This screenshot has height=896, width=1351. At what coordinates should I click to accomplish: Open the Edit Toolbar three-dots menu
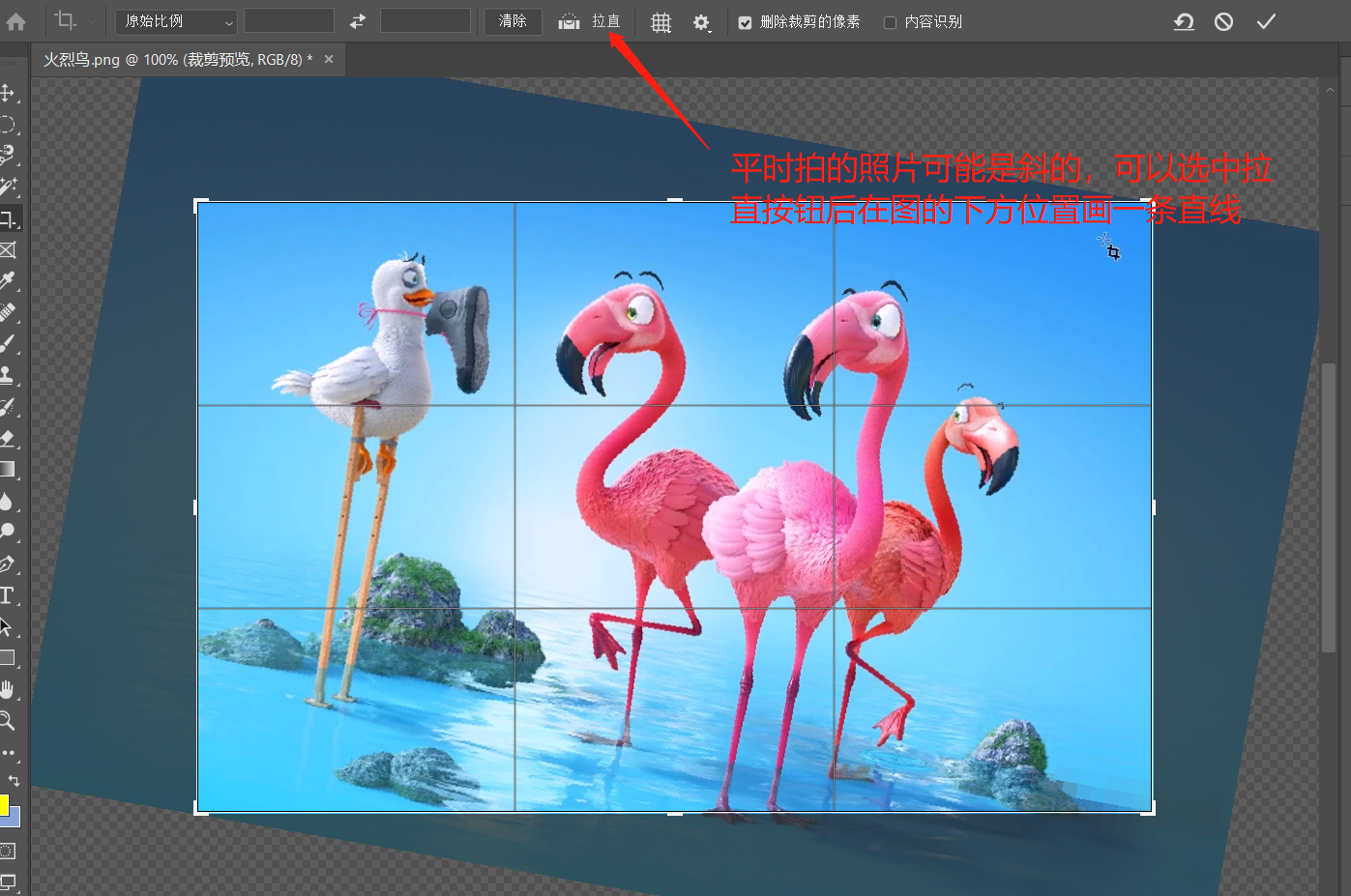tap(8, 752)
